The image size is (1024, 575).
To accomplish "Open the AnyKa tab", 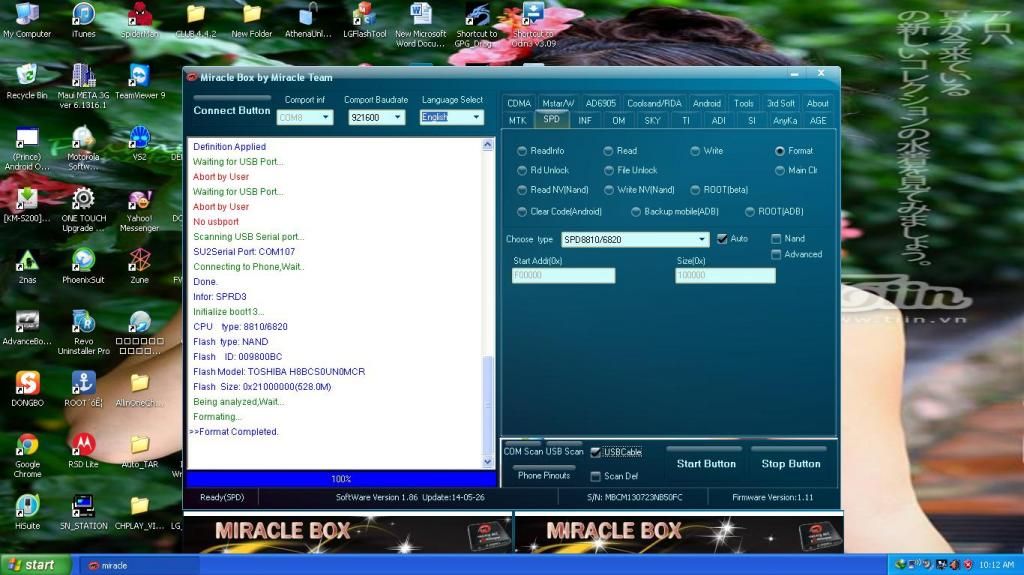I will tap(784, 121).
